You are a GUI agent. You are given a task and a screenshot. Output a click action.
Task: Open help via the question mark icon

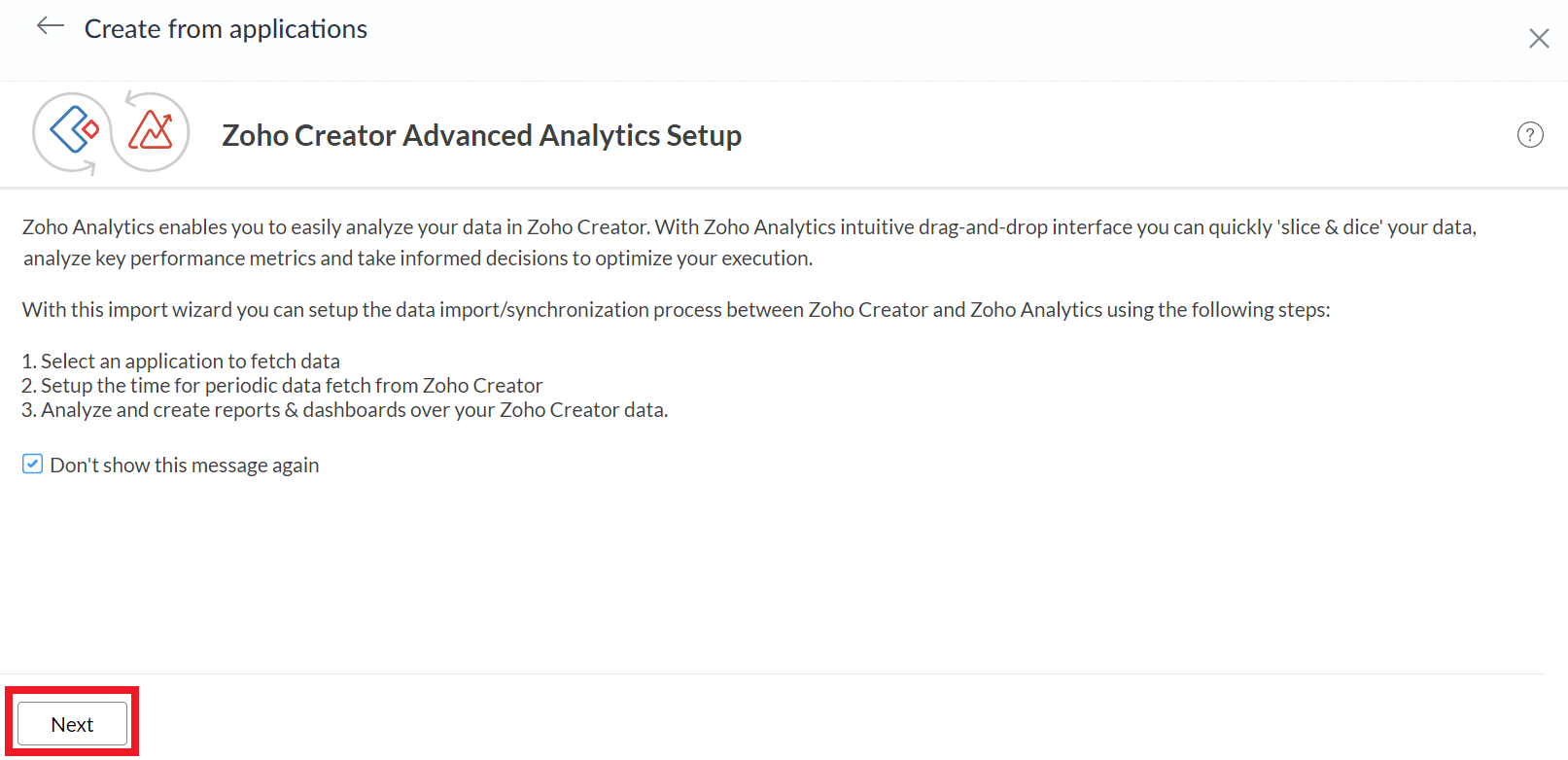tap(1529, 135)
